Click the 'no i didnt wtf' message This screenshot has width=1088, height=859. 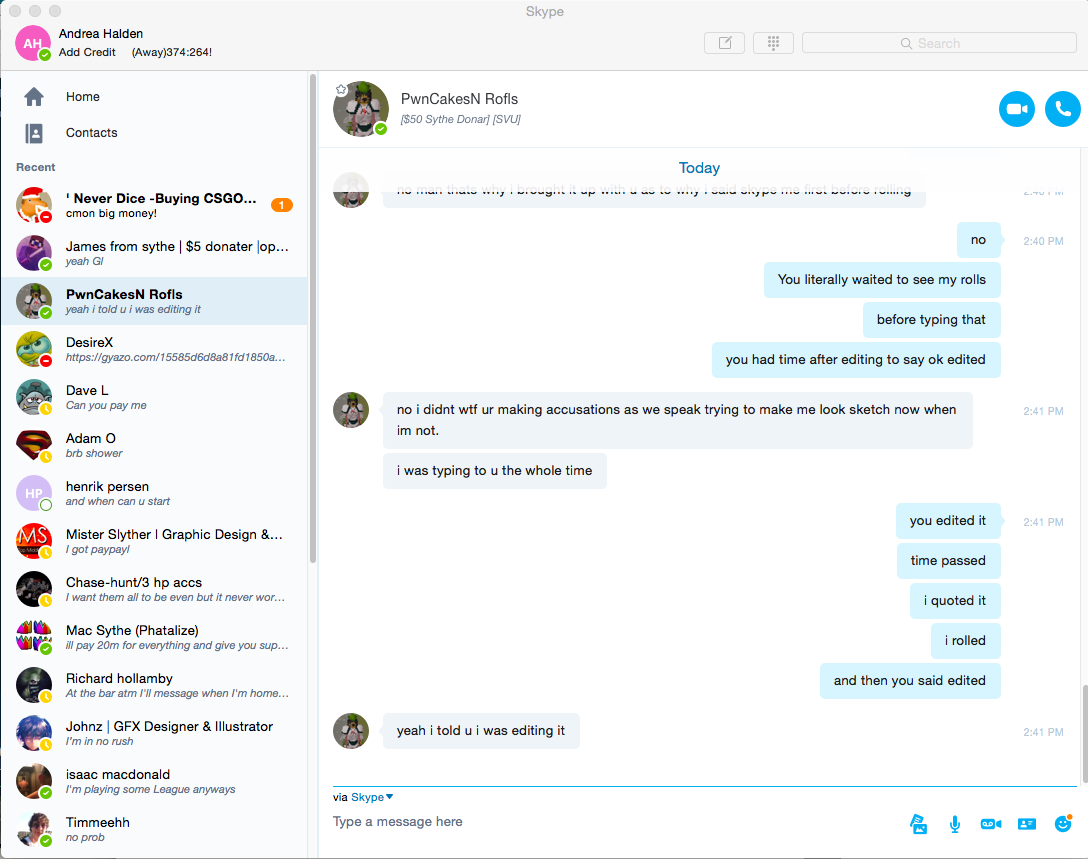(x=677, y=420)
